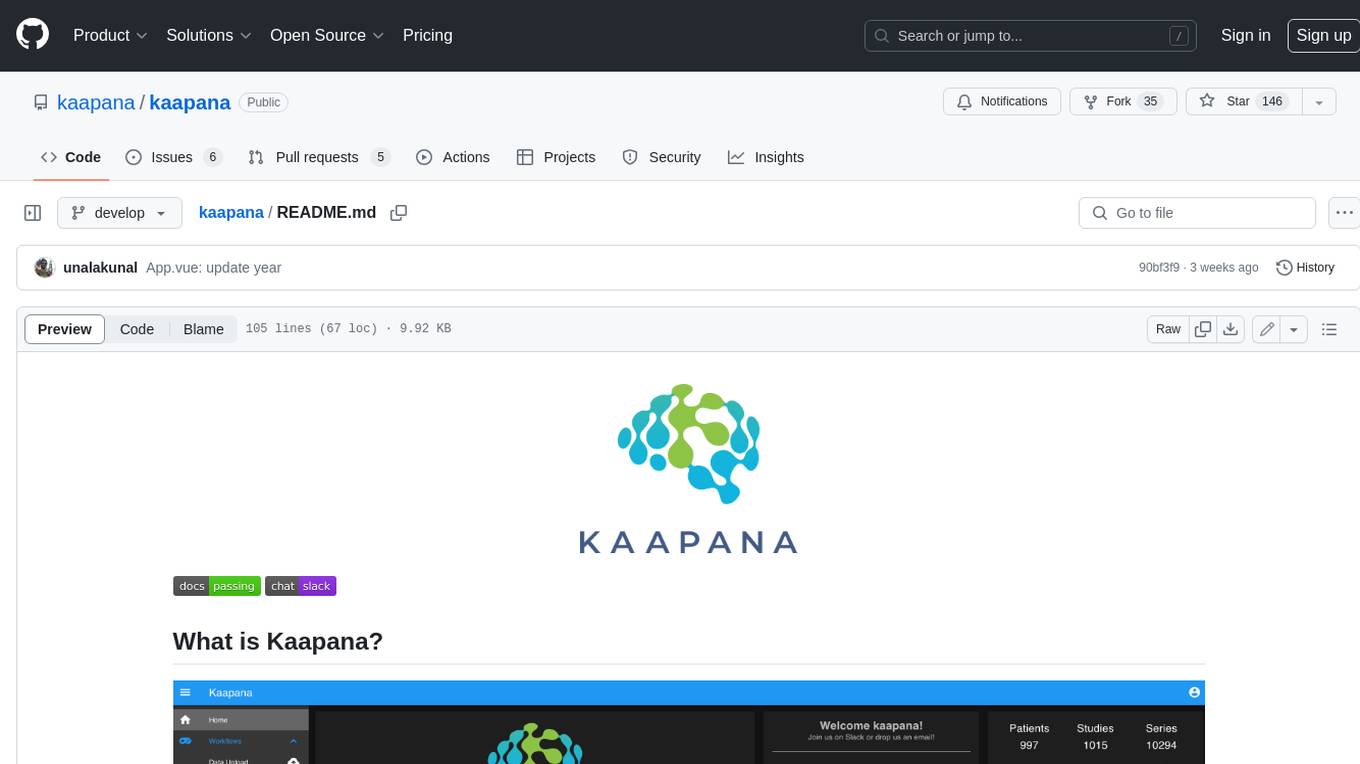
Task: Open the GitHub homepage logo
Action: point(32,35)
